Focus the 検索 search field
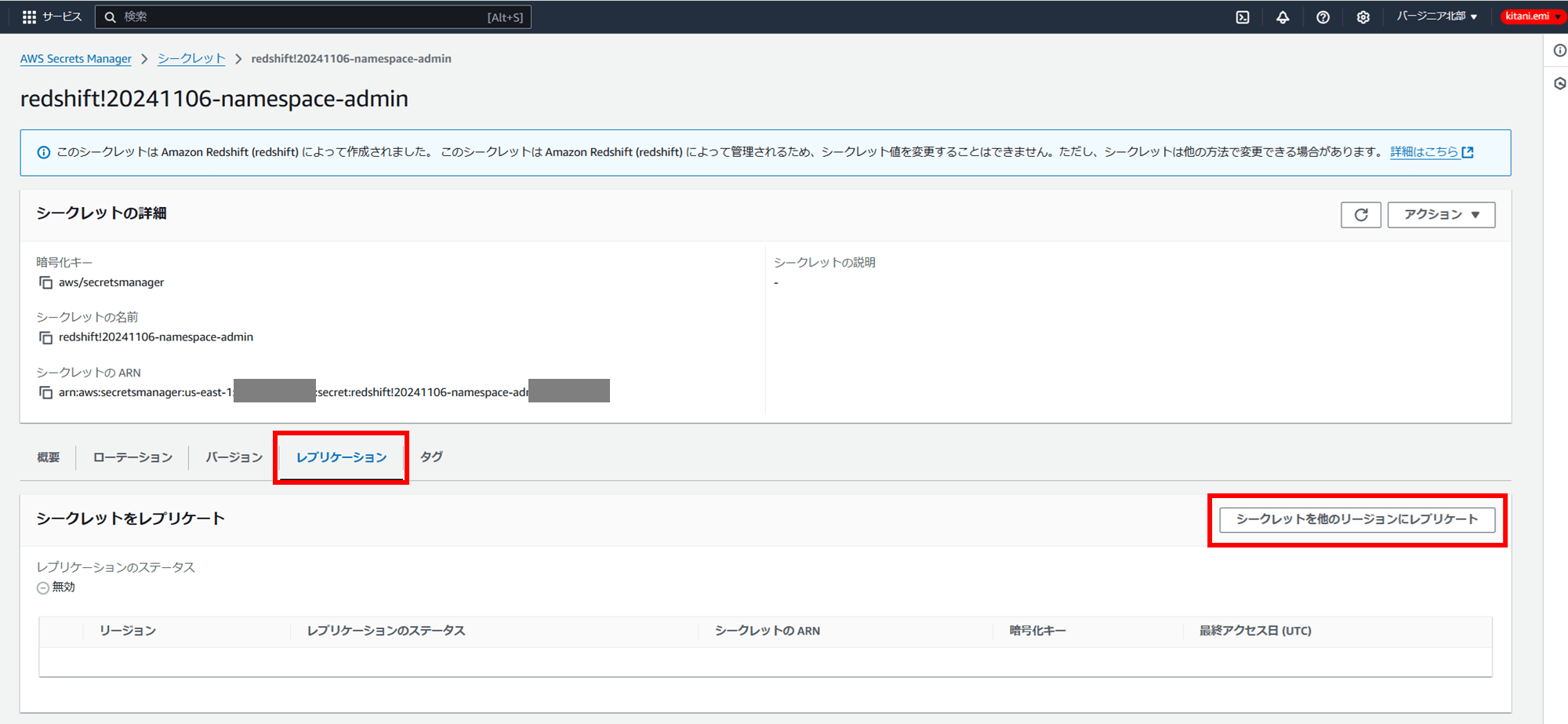1568x724 pixels. click(x=313, y=16)
